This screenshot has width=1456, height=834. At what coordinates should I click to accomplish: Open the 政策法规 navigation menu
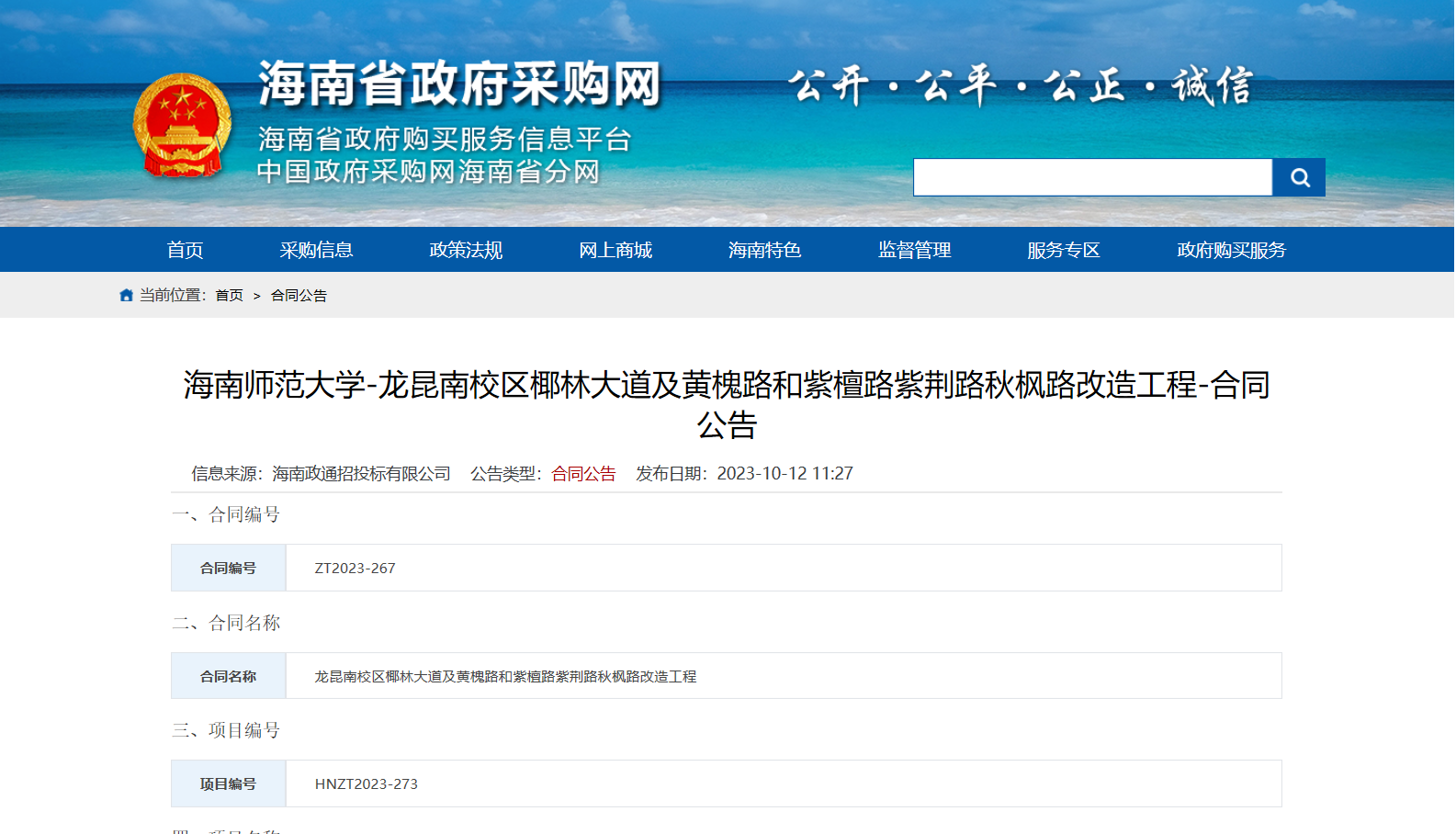466,250
